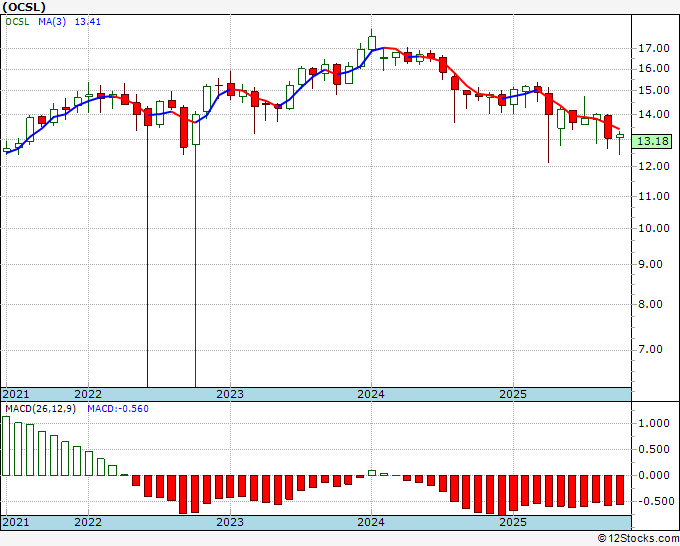Viewport: 680px width, 546px height.
Task: Click the 13.18 current price tag
Action: pos(652,141)
